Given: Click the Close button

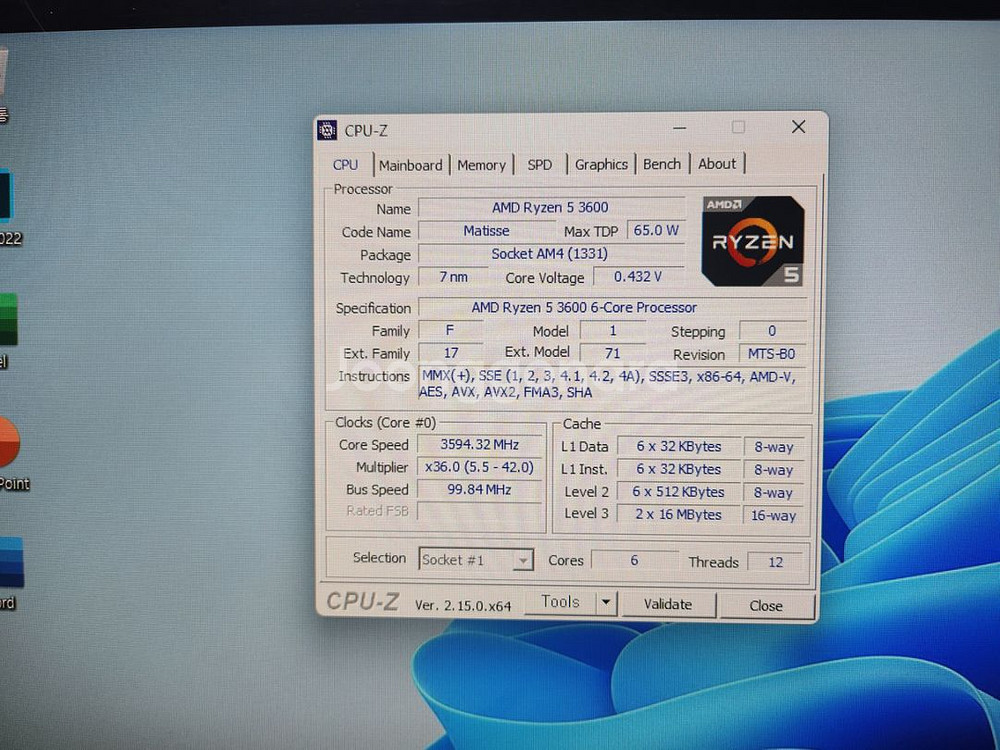Looking at the screenshot, I should click(x=766, y=605).
